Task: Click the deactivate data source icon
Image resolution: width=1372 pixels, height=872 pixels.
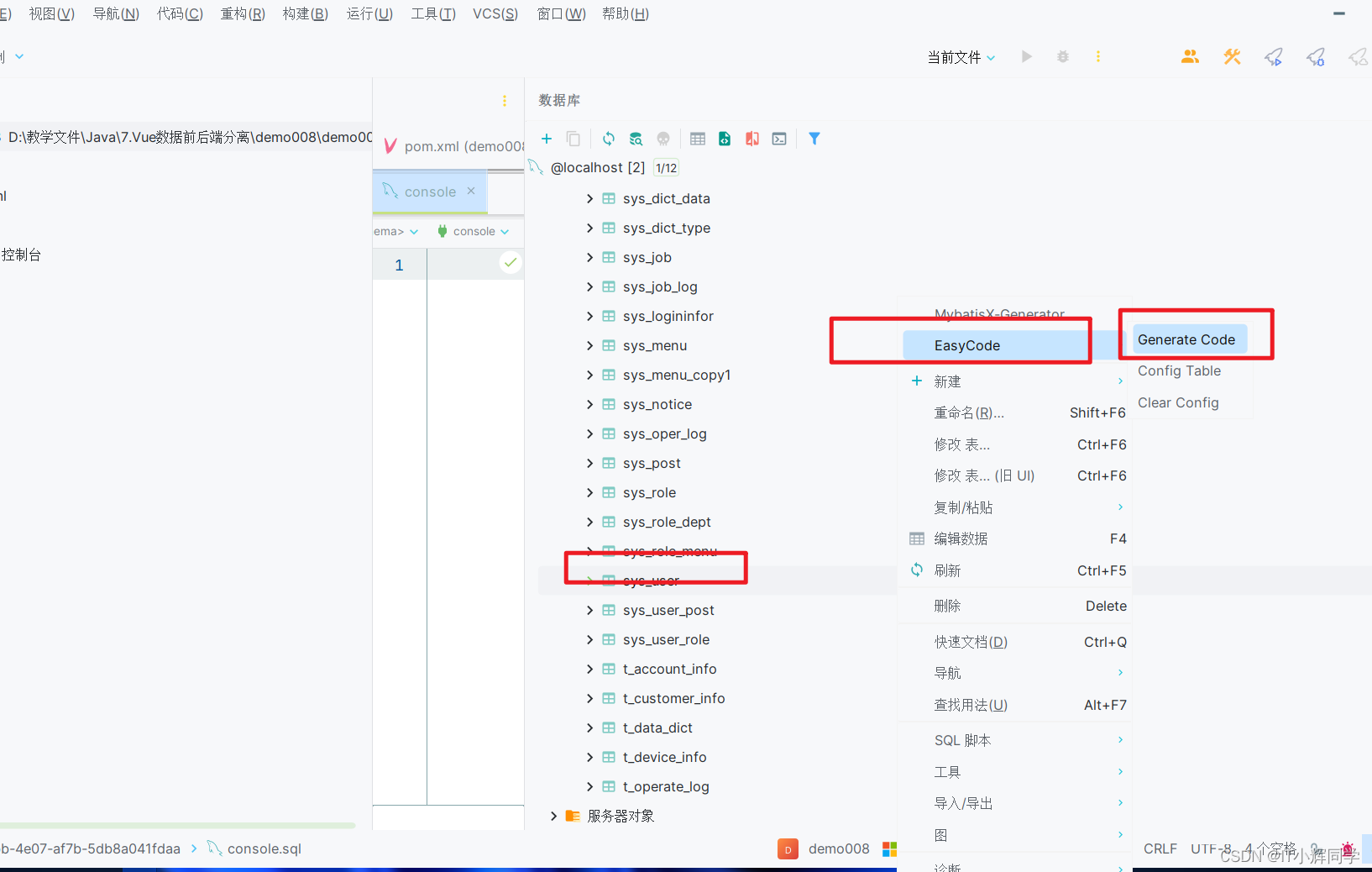Action: (x=663, y=139)
